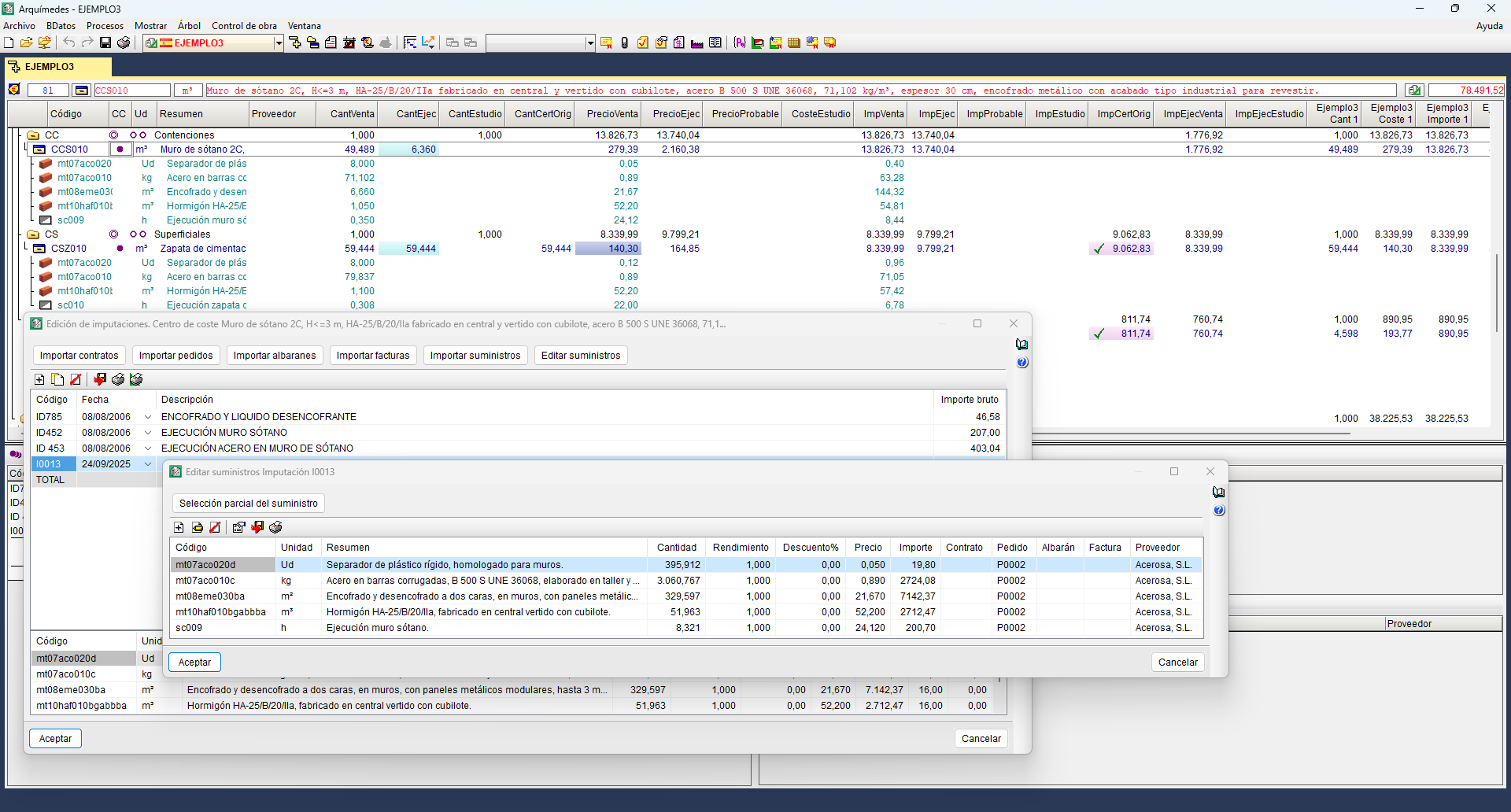Click the Undo arrow in main toolbar
Viewport: 1511px width, 812px height.
click(x=69, y=42)
